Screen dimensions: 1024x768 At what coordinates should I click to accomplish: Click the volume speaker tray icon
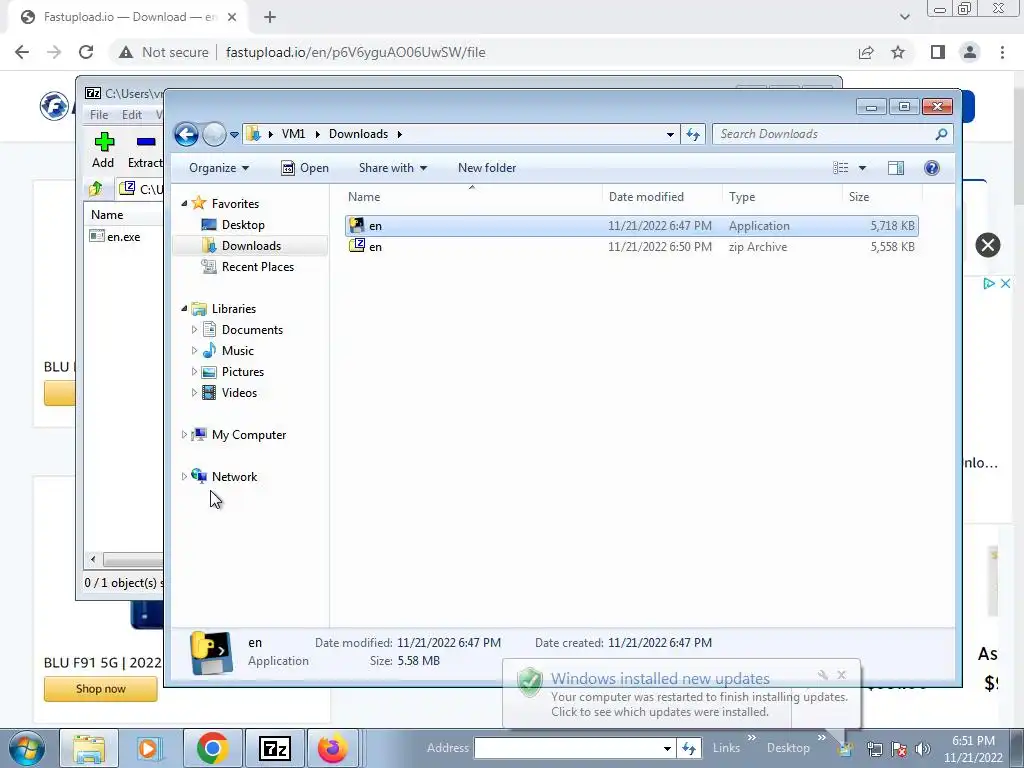click(x=922, y=749)
